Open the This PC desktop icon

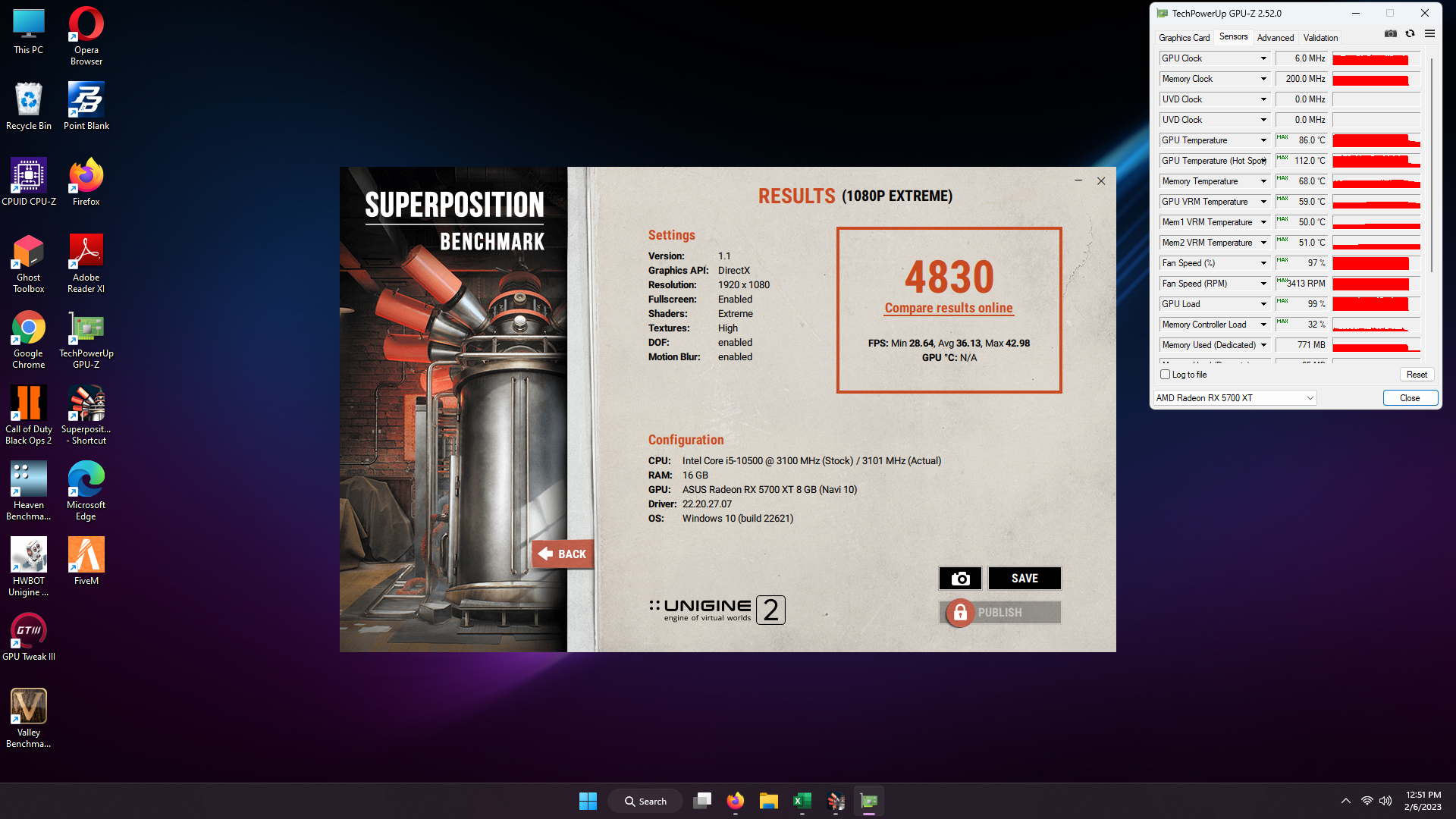coord(29,31)
